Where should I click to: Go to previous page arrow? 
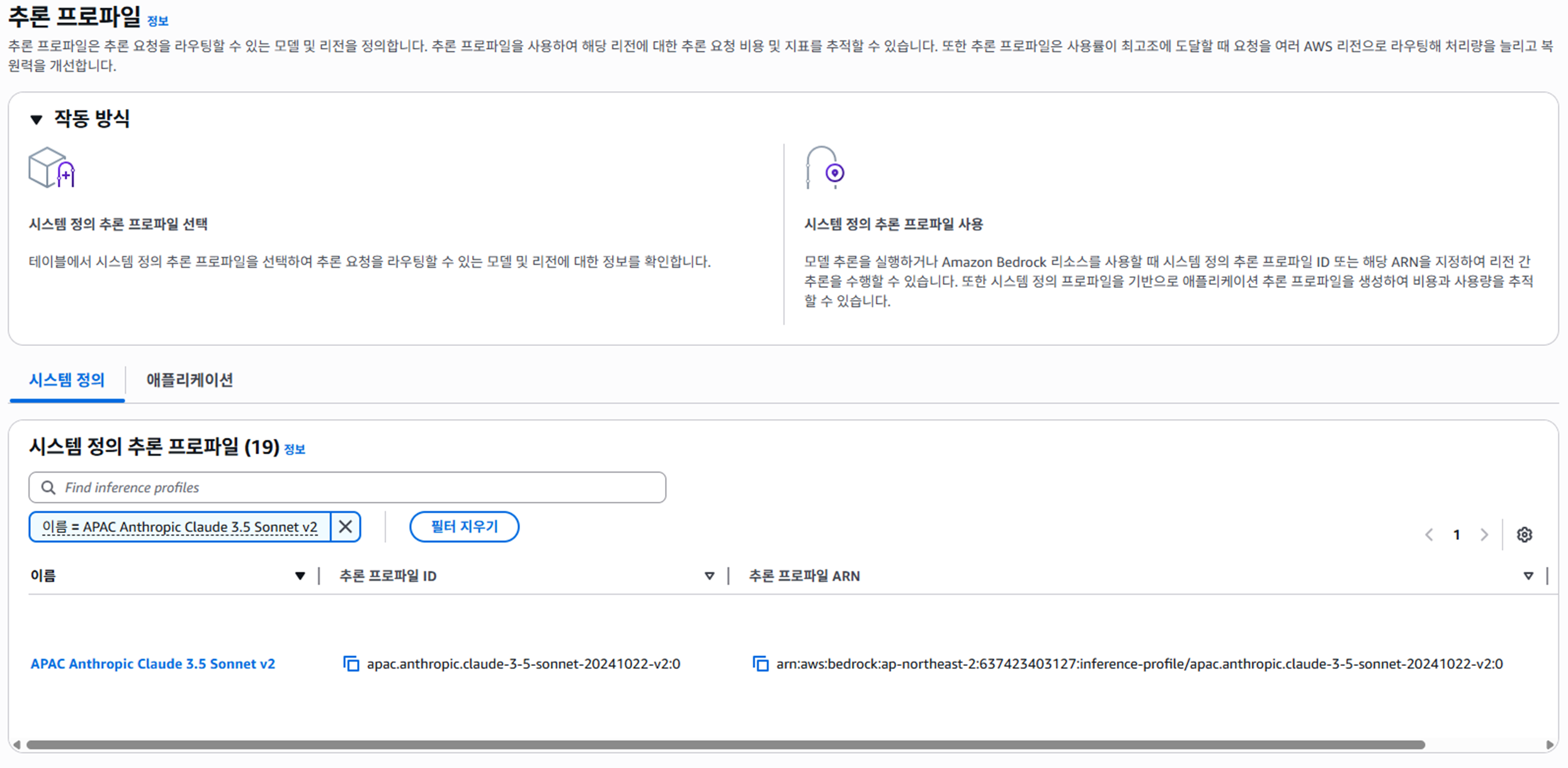click(x=1429, y=535)
